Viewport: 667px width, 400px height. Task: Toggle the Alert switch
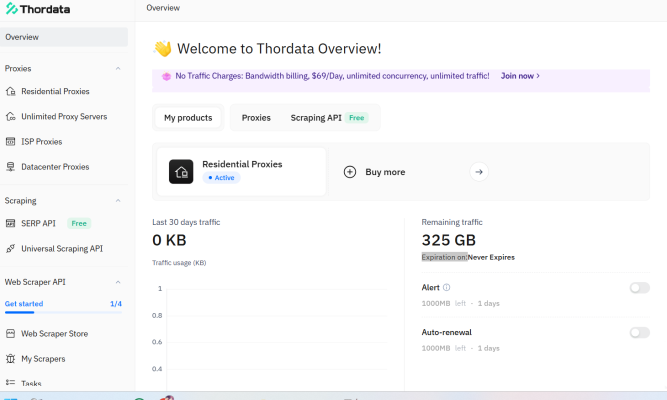640,288
